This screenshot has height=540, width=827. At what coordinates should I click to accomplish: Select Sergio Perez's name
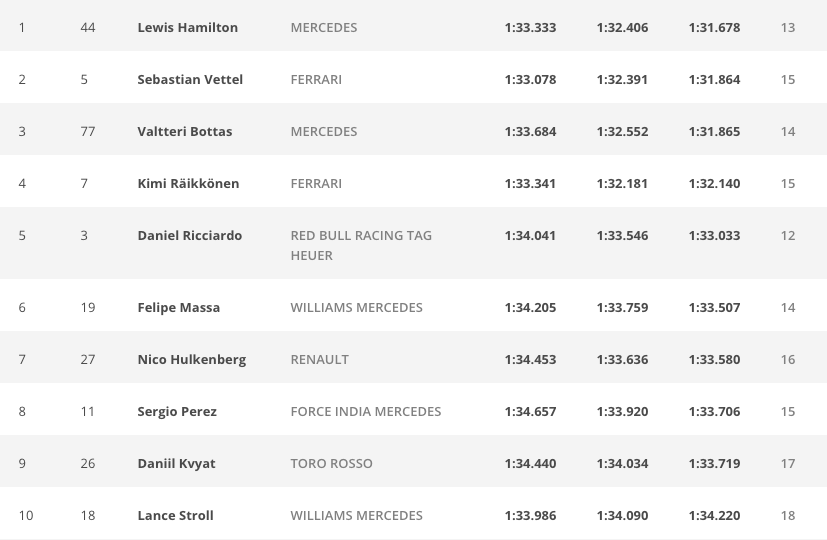point(177,411)
